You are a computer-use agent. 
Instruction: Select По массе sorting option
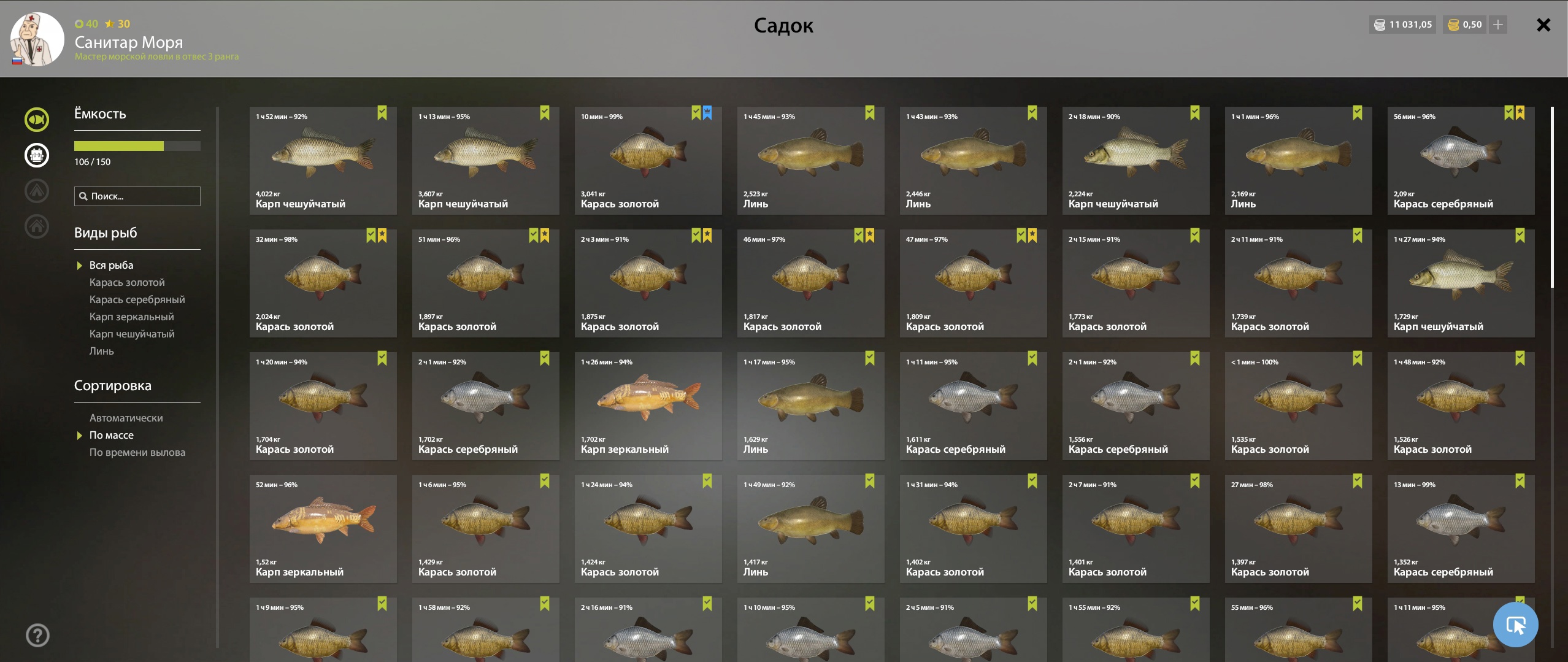pyautogui.click(x=112, y=435)
